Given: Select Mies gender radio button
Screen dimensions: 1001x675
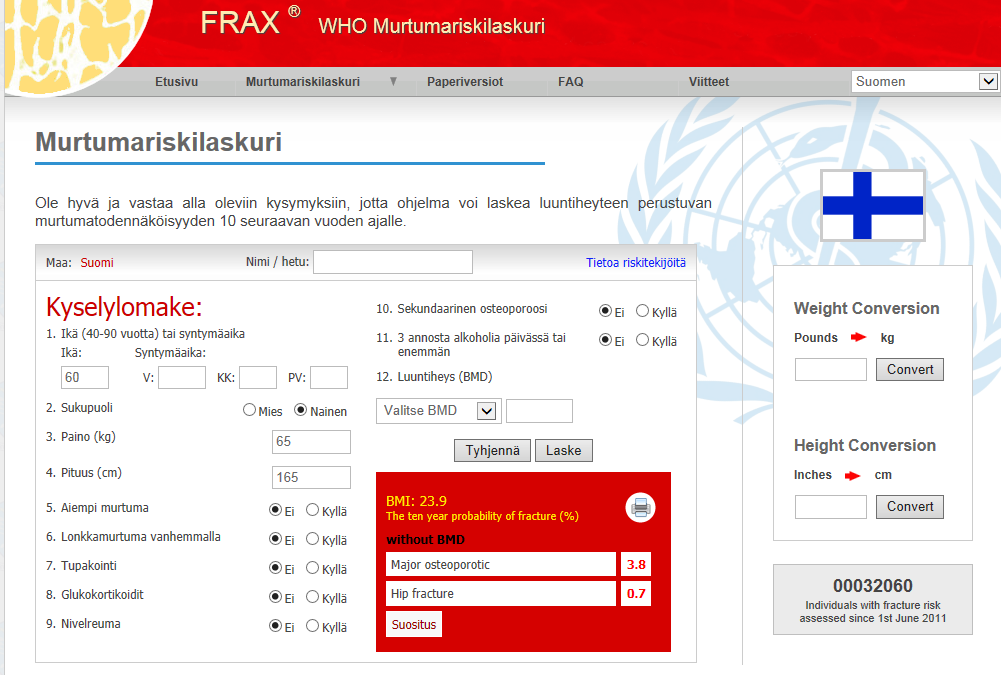Looking at the screenshot, I should [250, 410].
